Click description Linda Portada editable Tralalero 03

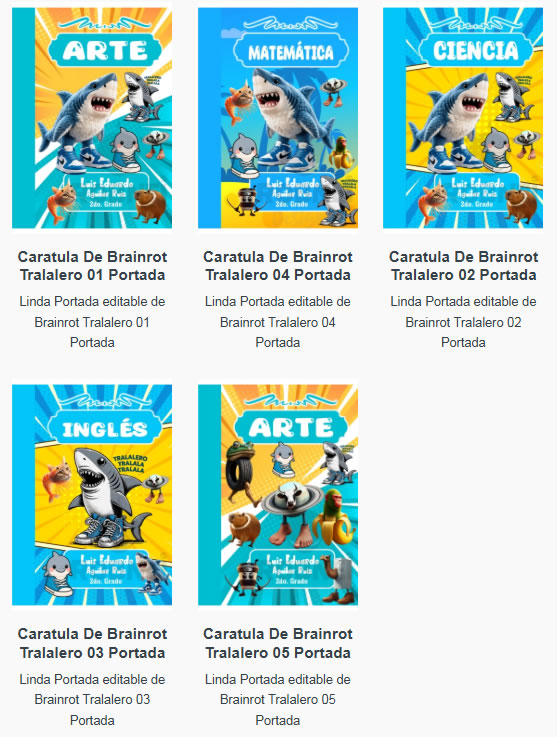point(92,699)
